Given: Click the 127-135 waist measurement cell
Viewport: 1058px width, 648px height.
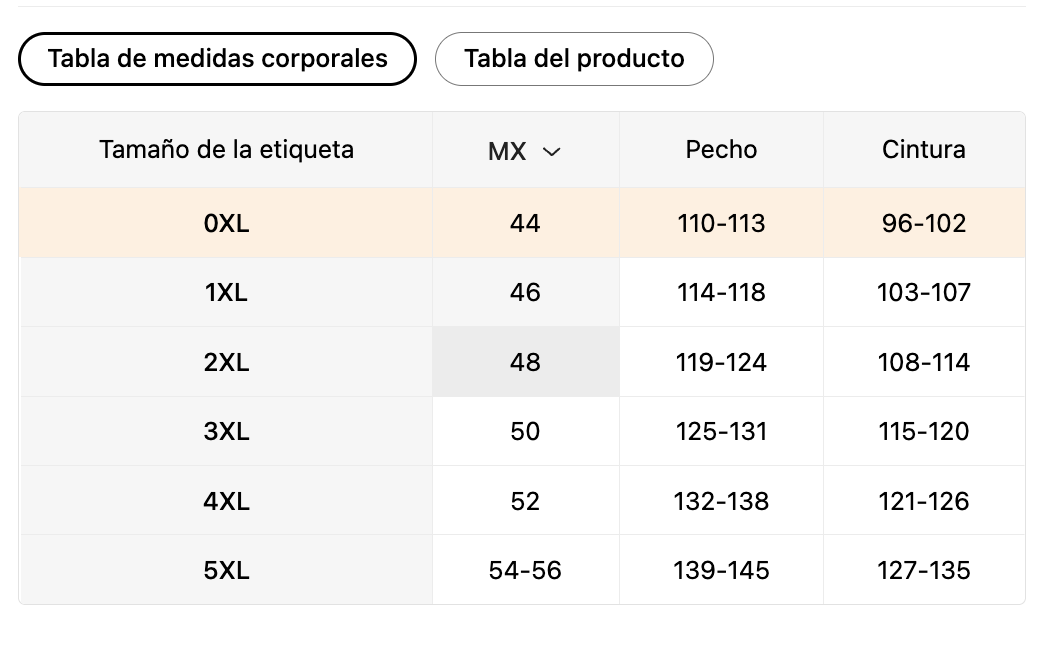Looking at the screenshot, I should 924,570.
